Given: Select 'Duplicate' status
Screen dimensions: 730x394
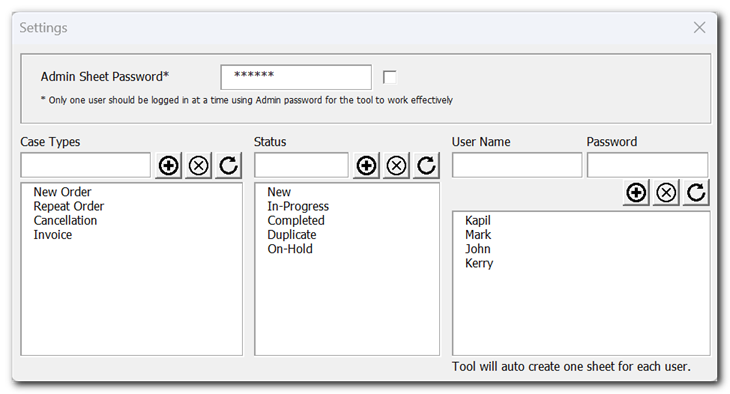Looking at the screenshot, I should [x=291, y=235].
